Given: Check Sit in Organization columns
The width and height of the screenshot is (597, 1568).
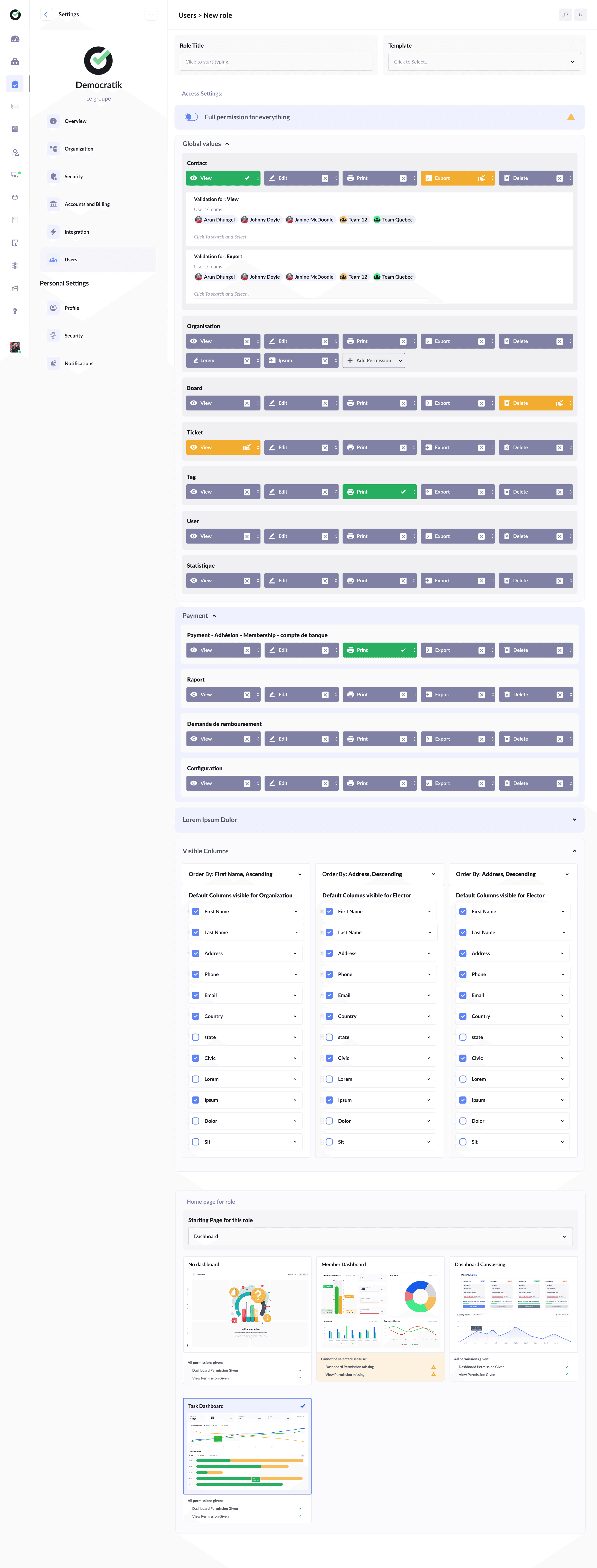Looking at the screenshot, I should [195, 1142].
